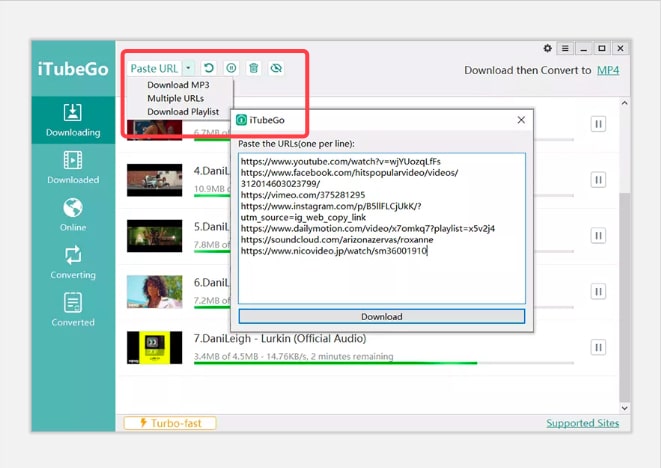Maximize the iTubeGo window
The width and height of the screenshot is (661, 468).
click(x=602, y=48)
